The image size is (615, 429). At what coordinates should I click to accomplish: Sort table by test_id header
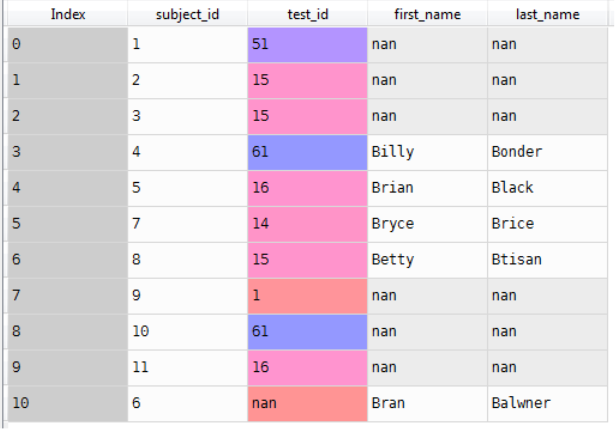click(x=307, y=15)
